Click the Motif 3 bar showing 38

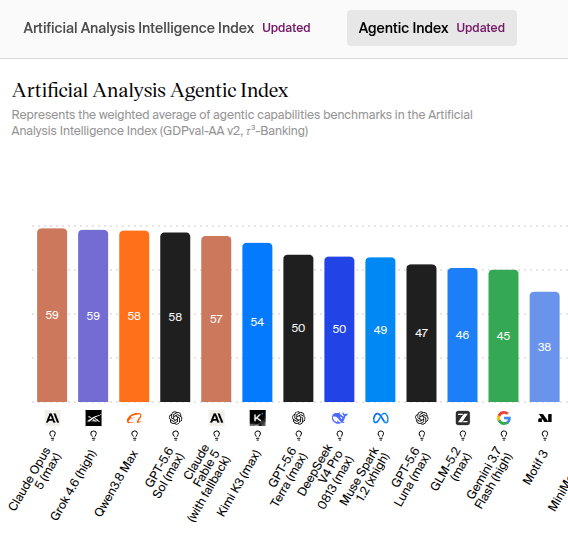tap(545, 347)
